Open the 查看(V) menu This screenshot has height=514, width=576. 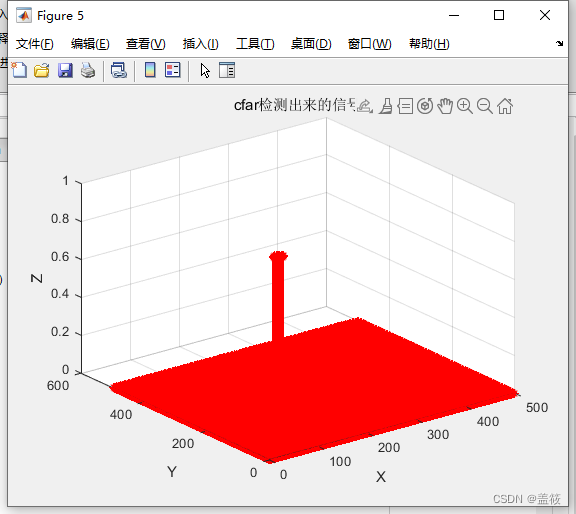click(x=145, y=44)
